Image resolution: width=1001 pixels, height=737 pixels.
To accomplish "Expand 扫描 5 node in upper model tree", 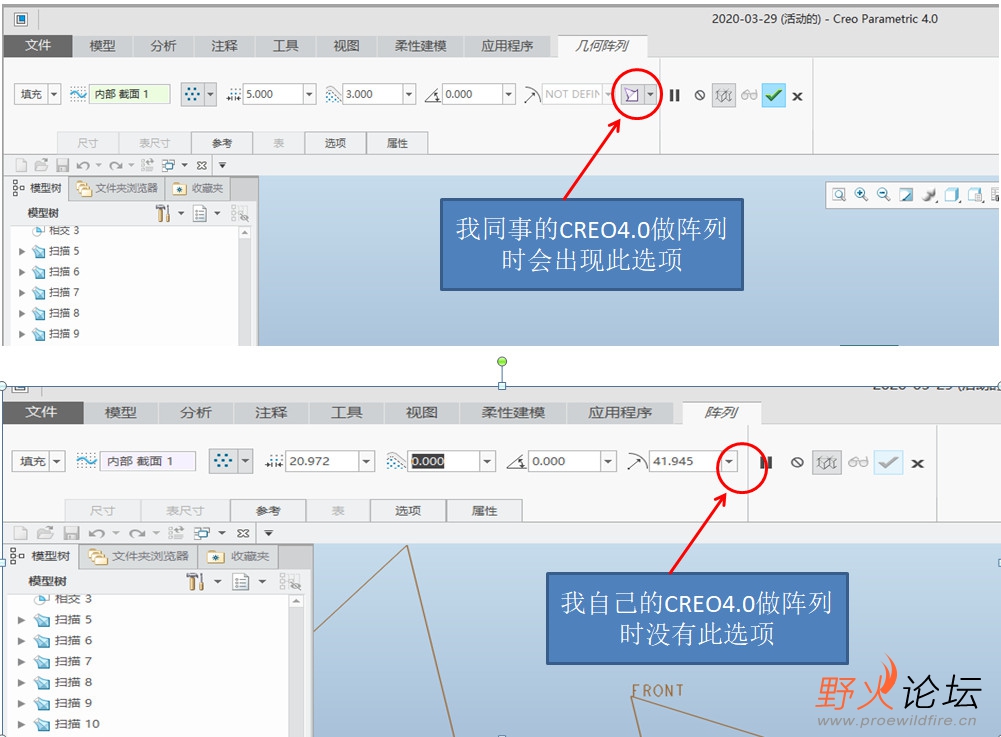I will tap(22, 252).
